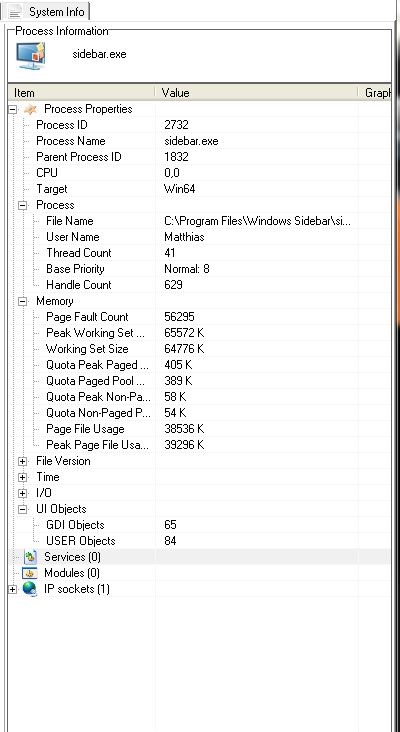
Task: Click the Services gear icon
Action: [x=30, y=557]
